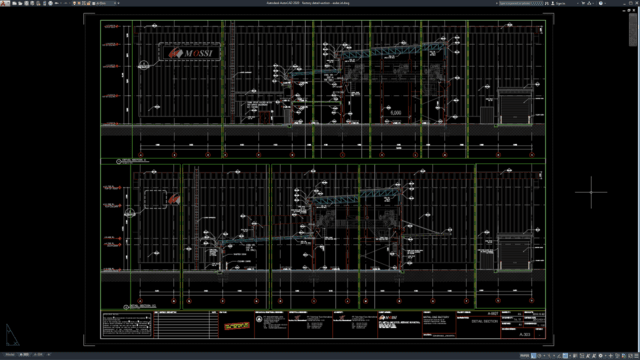
Task: Click the New drawing icon in Quick Access toolbar
Action: coord(14,3)
